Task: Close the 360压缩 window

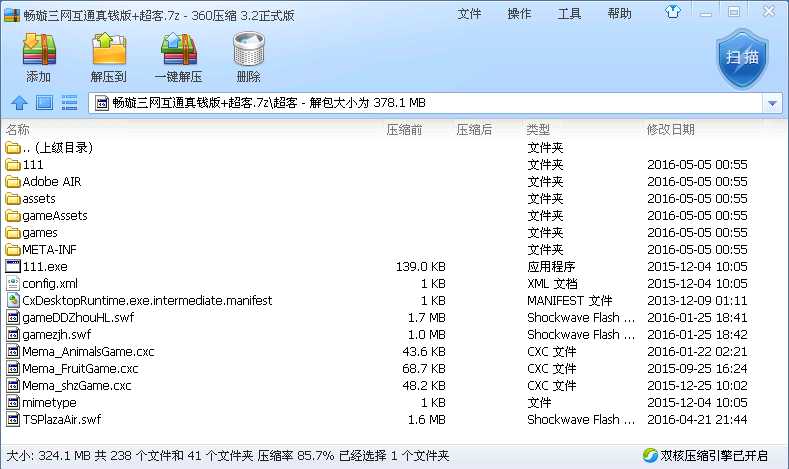Action: coord(769,11)
